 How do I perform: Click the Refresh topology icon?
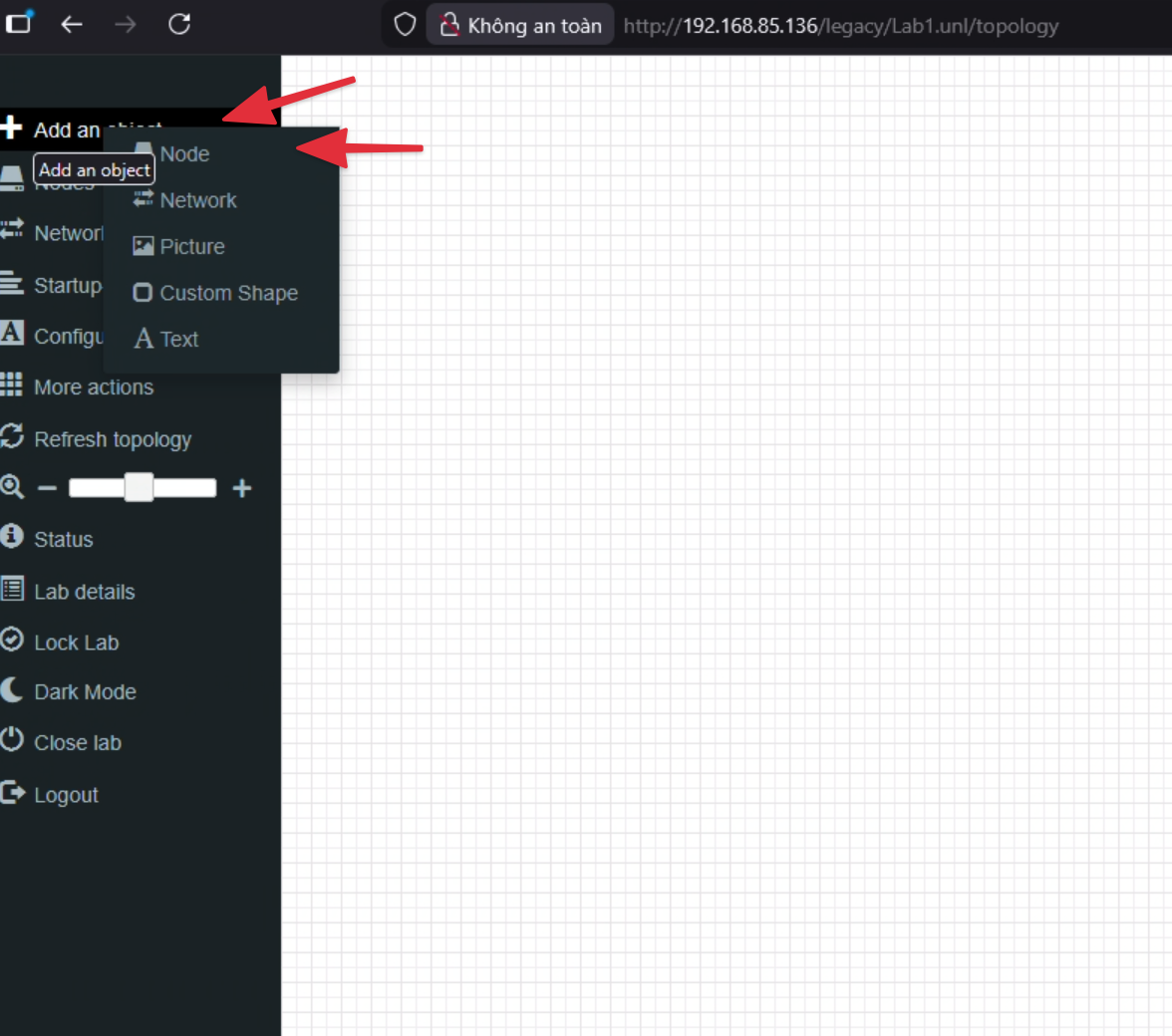(12, 437)
